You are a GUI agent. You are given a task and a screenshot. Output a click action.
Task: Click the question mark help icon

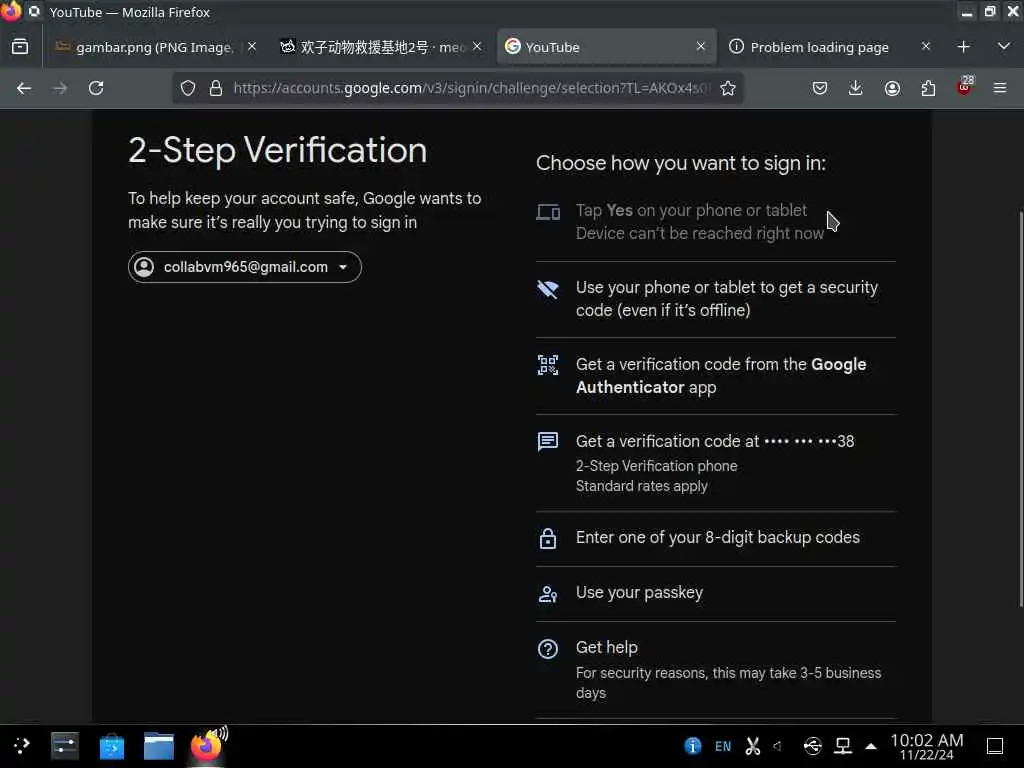pyautogui.click(x=548, y=648)
